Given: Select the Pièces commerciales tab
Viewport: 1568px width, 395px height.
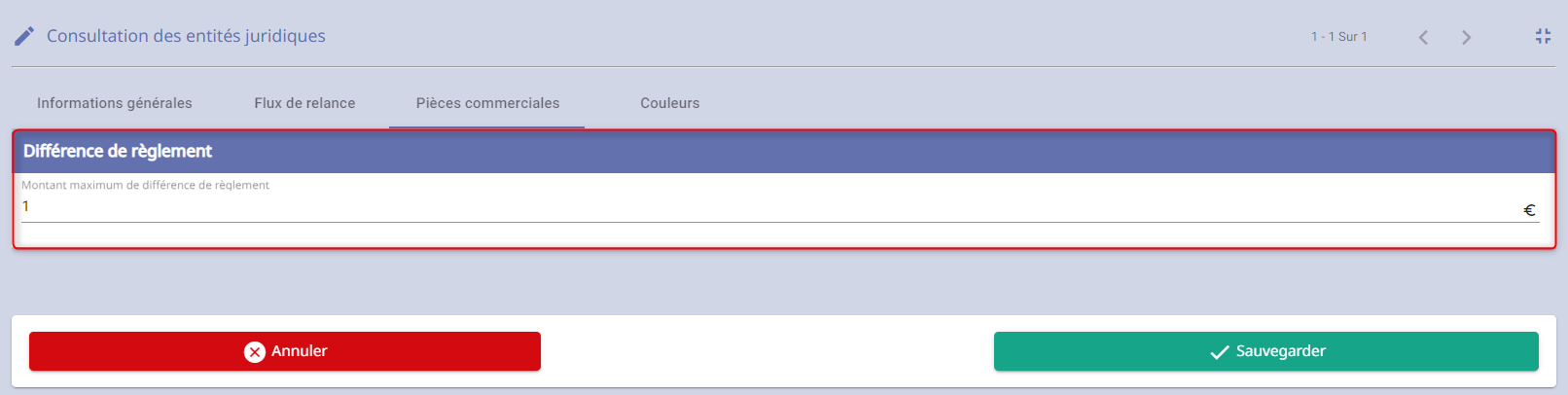Looking at the screenshot, I should coord(487,103).
